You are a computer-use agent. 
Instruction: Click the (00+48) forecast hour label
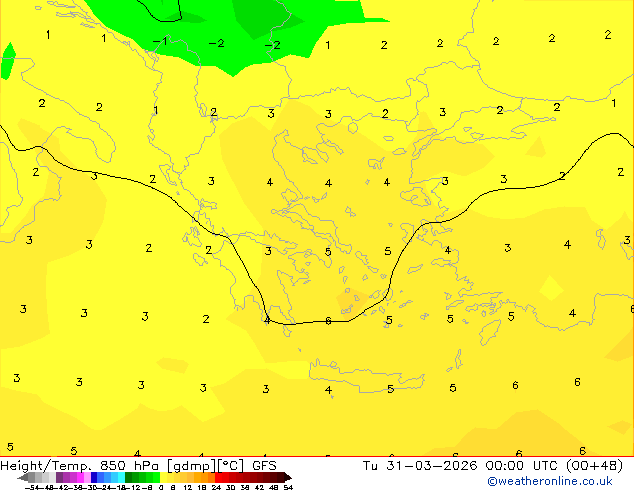pyautogui.click(x=594, y=466)
